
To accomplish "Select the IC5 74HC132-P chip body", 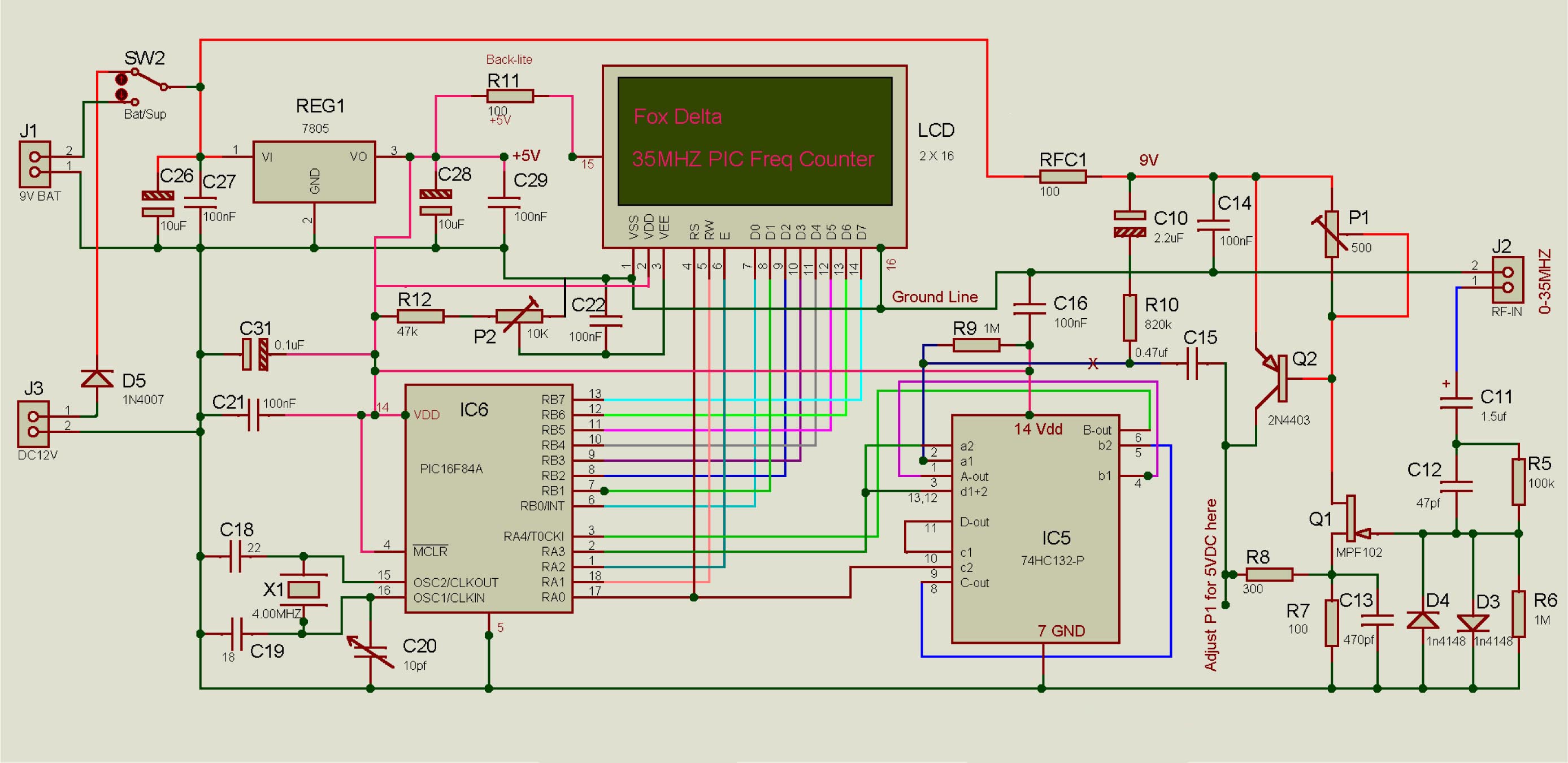I will (x=1035, y=528).
